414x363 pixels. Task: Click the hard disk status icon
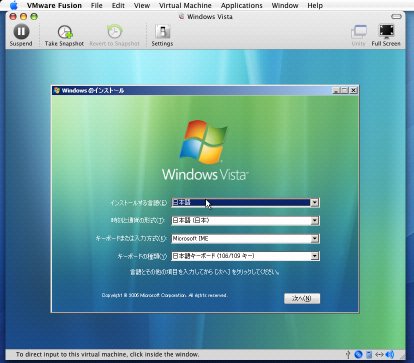[x=369, y=354]
